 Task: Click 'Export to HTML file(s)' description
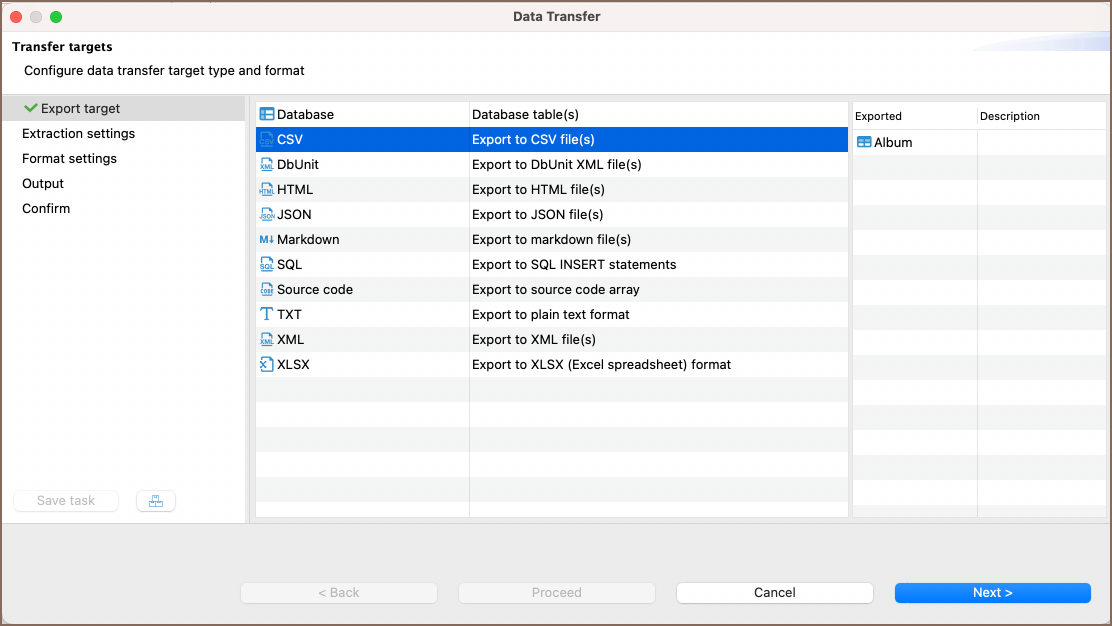point(538,189)
